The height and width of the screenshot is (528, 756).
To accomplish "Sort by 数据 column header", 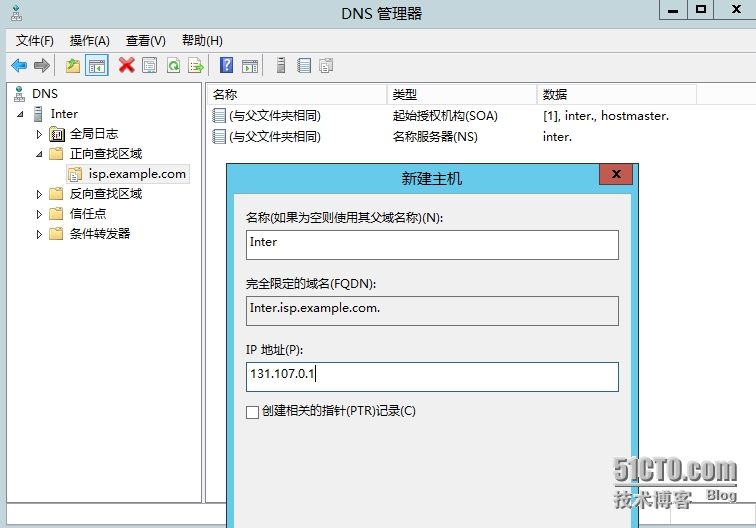I will (x=617, y=95).
